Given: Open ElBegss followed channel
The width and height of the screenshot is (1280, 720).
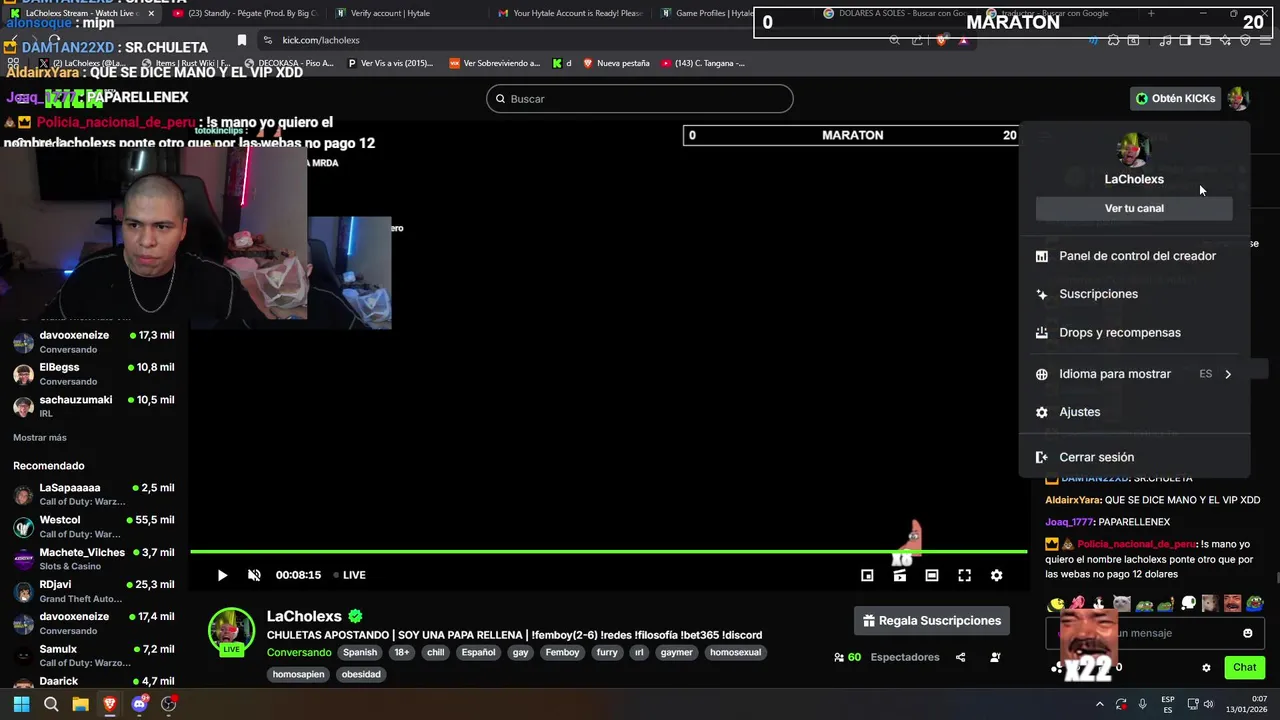Looking at the screenshot, I should pyautogui.click(x=95, y=374).
